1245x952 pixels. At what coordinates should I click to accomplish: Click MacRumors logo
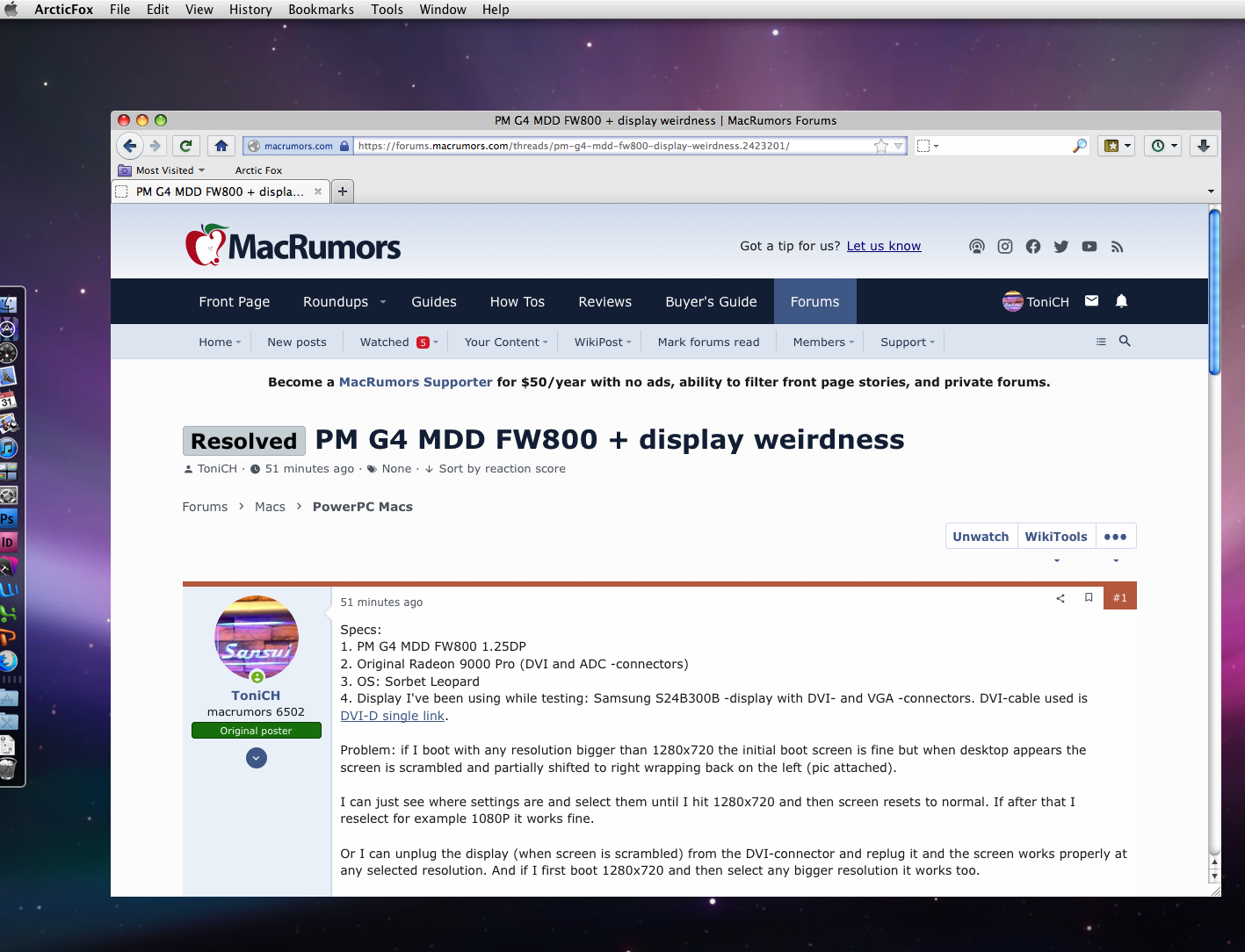(x=293, y=245)
